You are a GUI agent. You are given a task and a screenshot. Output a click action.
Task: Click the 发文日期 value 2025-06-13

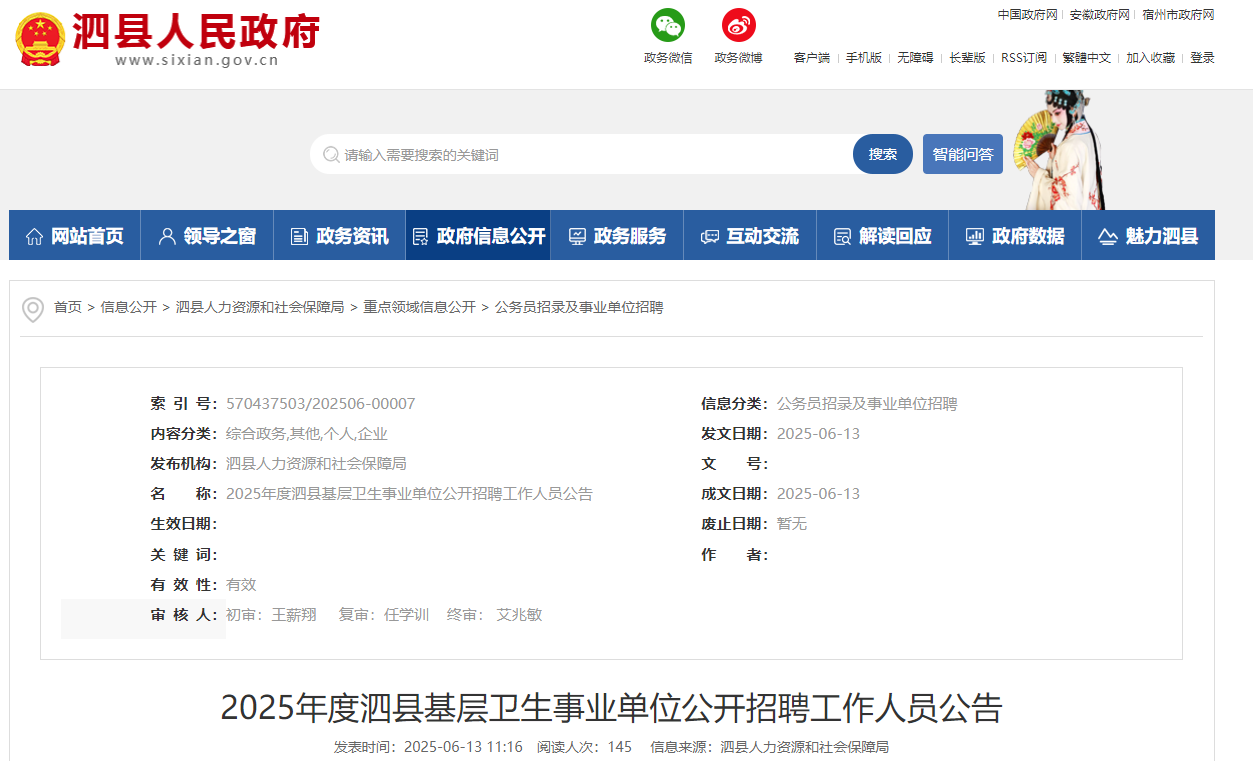pyautogui.click(x=818, y=434)
